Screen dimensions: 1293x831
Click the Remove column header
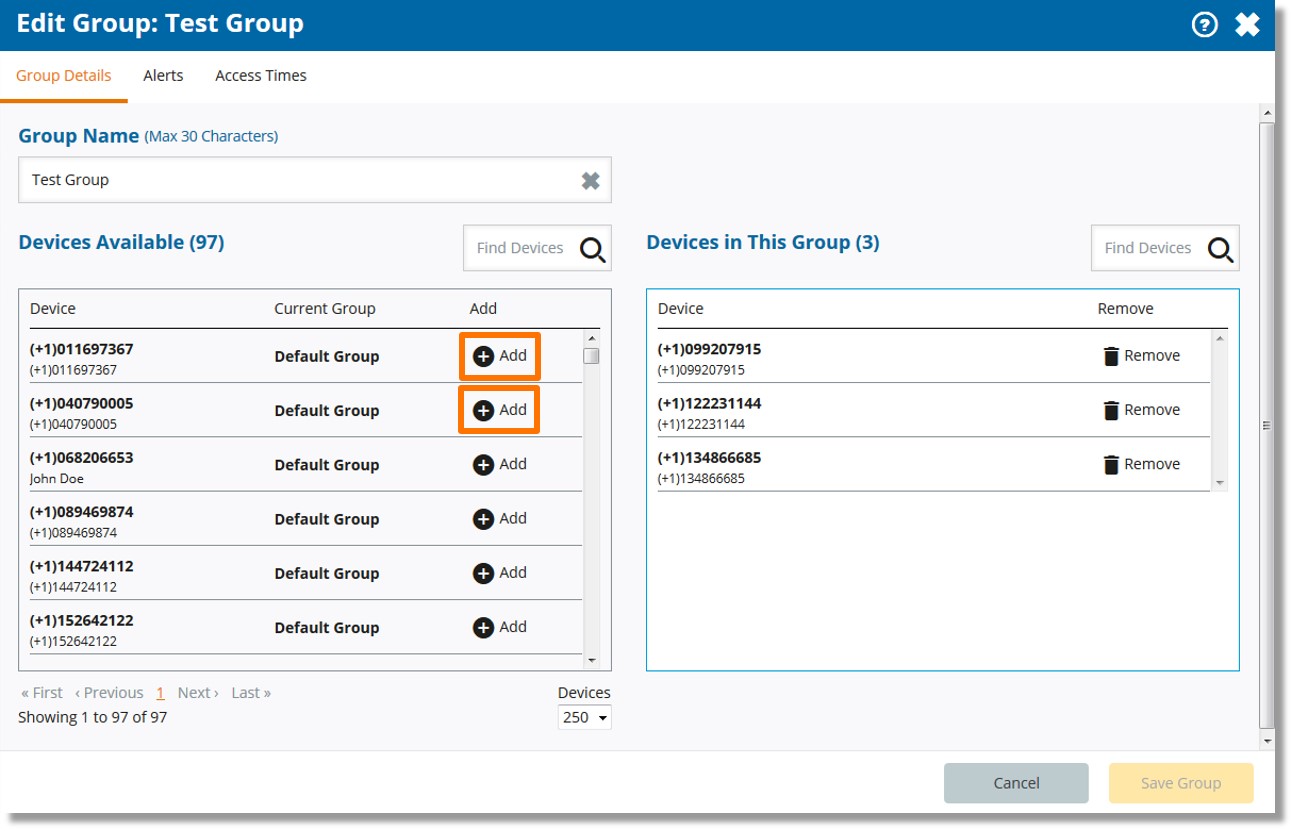(1125, 309)
